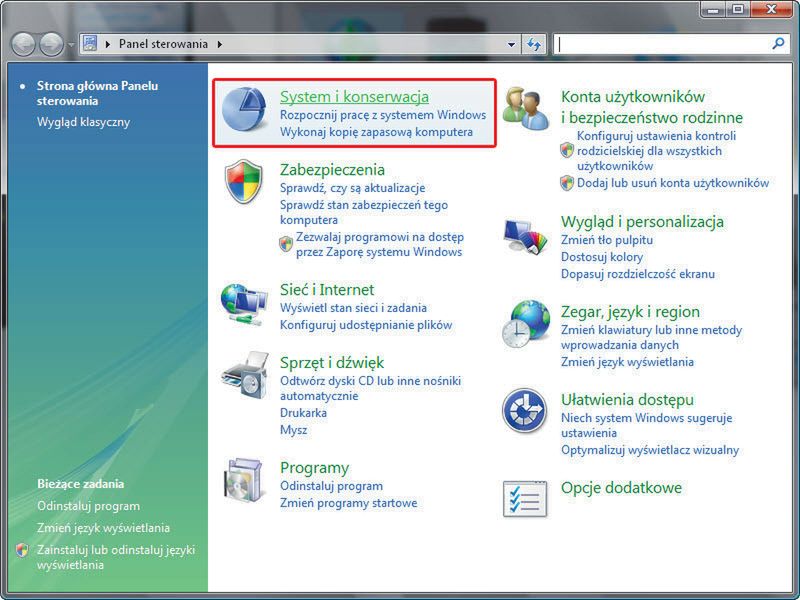
Task: Click the Drukarka link
Action: (x=303, y=413)
